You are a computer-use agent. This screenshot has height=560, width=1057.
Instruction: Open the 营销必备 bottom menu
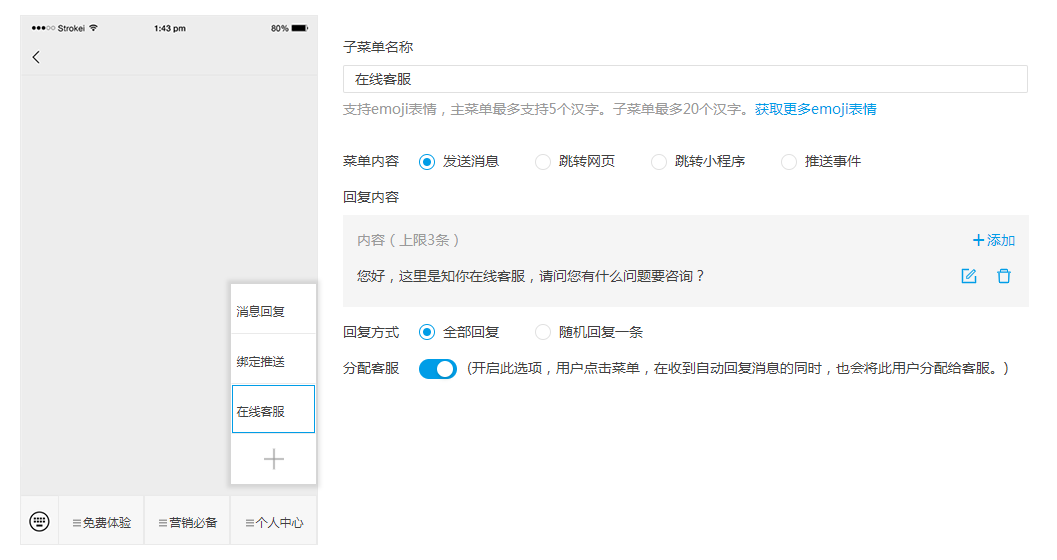pos(188,522)
